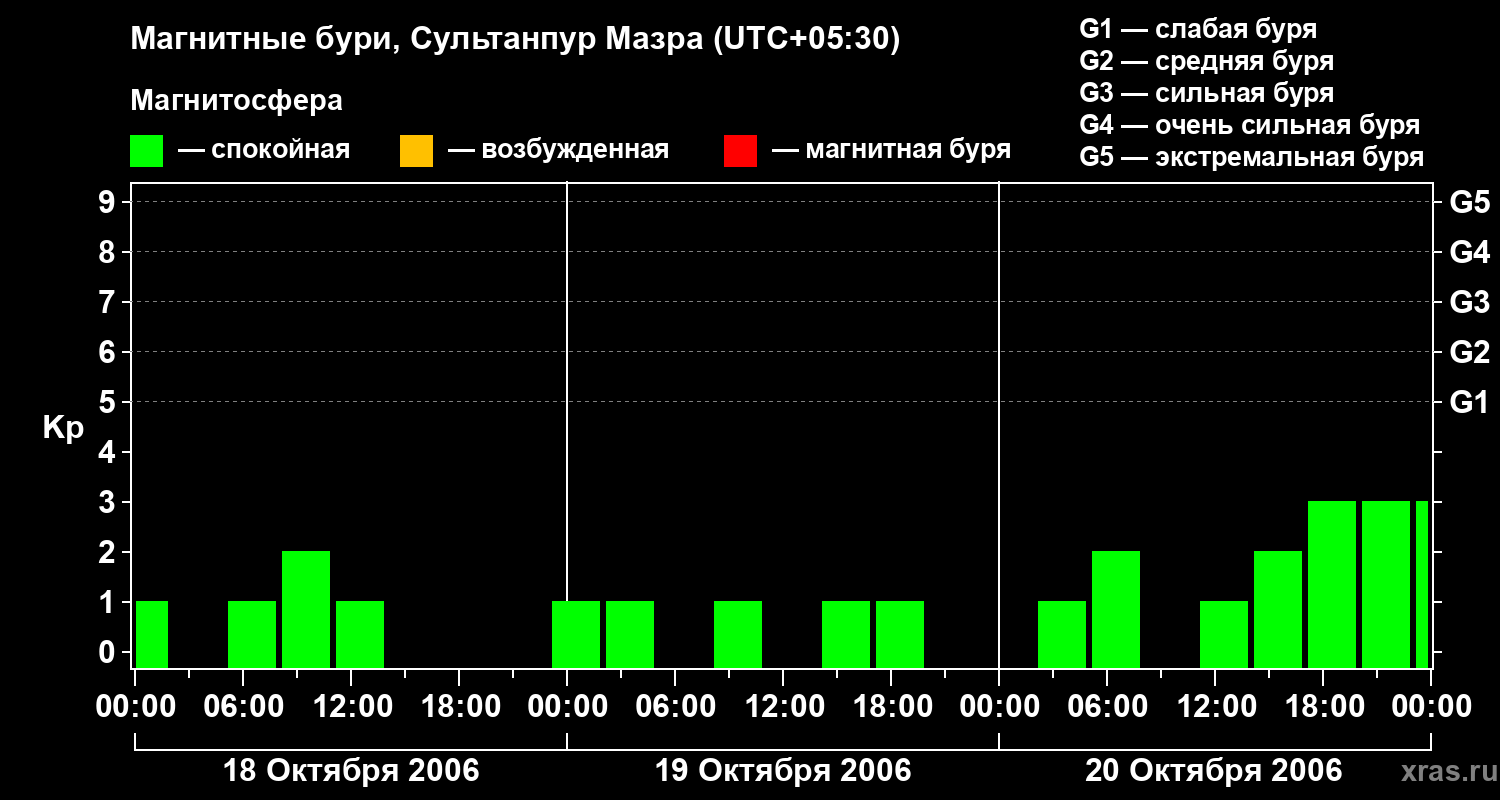This screenshot has width=1500, height=800.
Task: Click the '— спокойная' legend label
Action: click(x=264, y=150)
